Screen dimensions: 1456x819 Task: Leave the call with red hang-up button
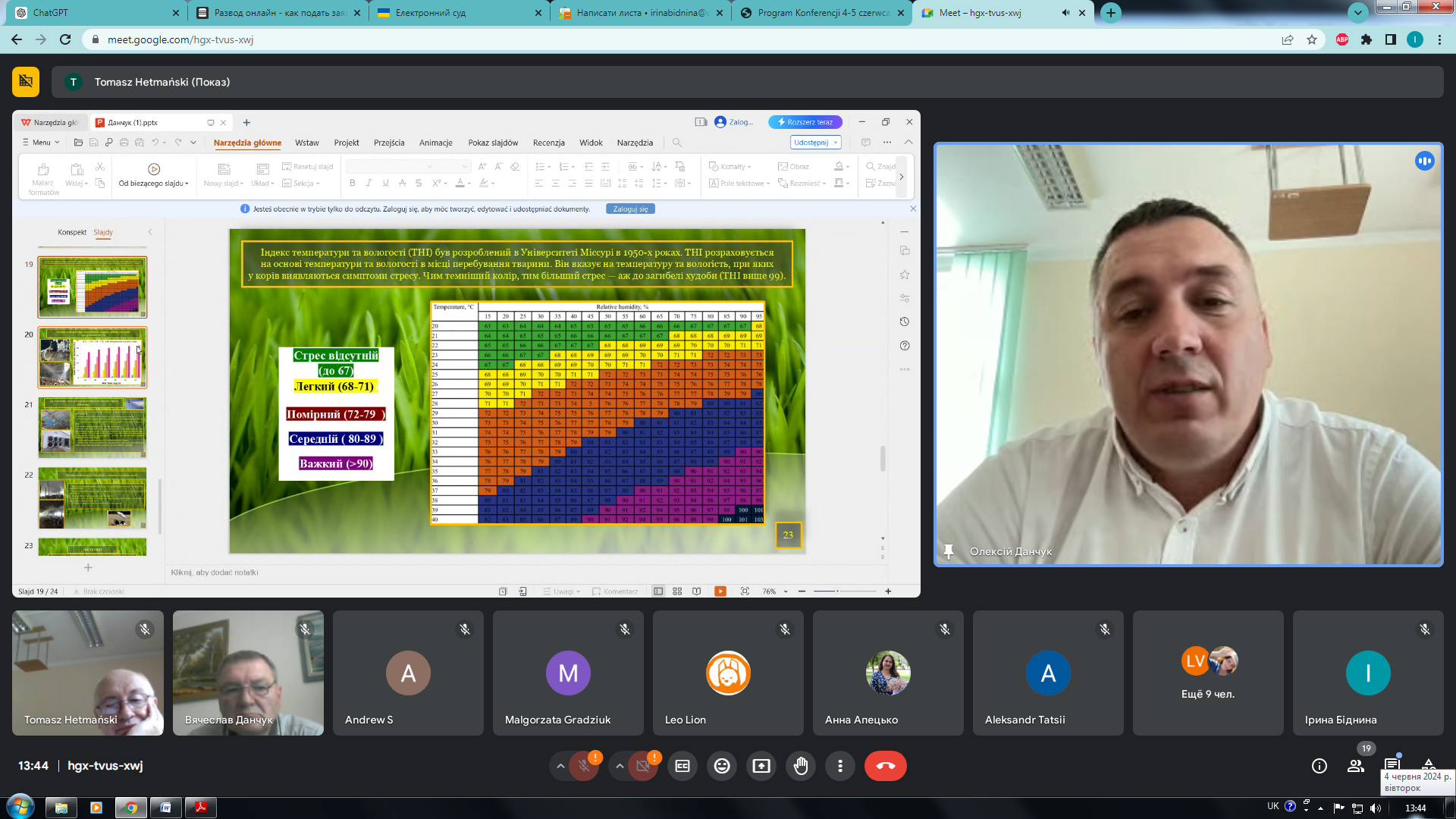[x=885, y=766]
